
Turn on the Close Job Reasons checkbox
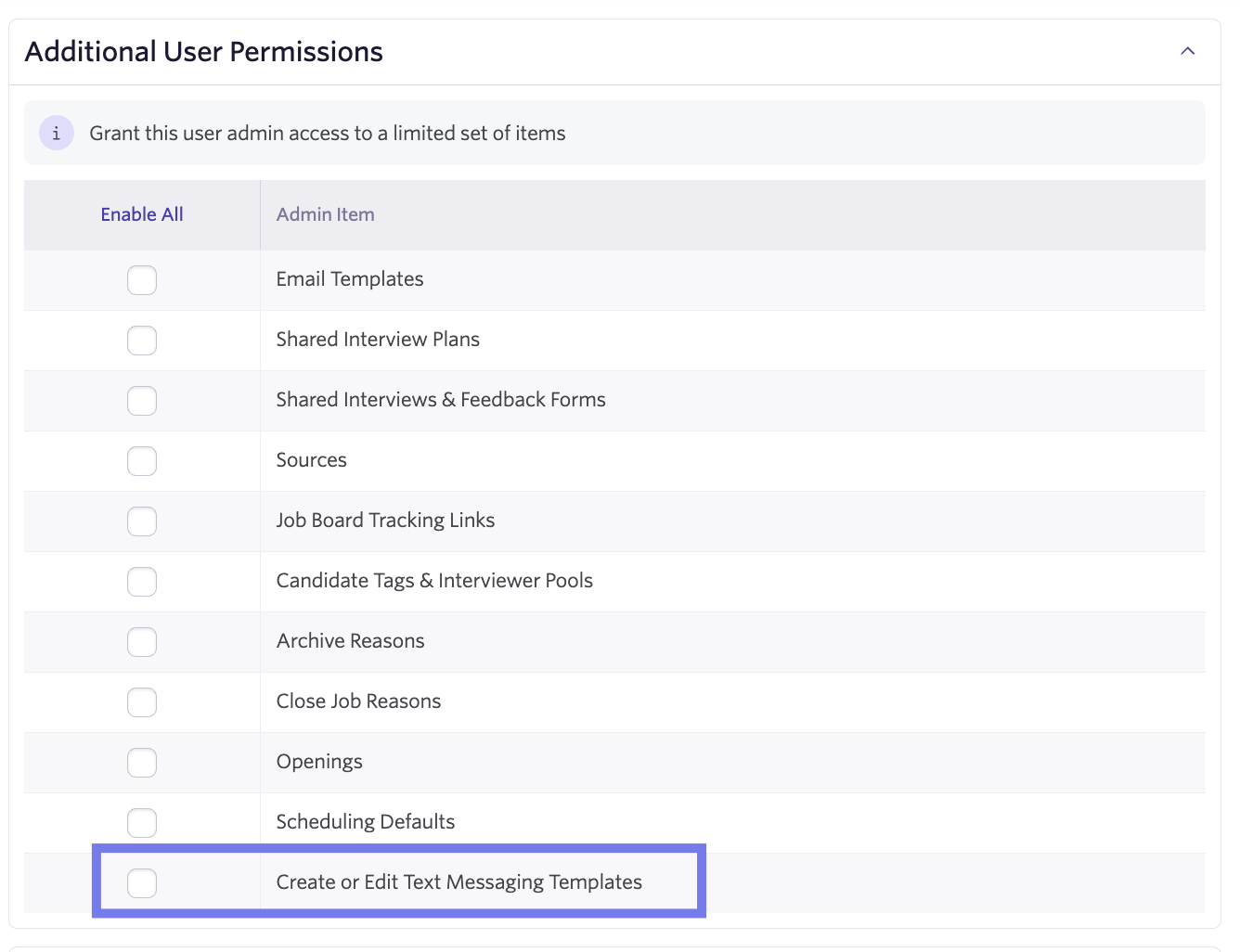click(x=142, y=702)
